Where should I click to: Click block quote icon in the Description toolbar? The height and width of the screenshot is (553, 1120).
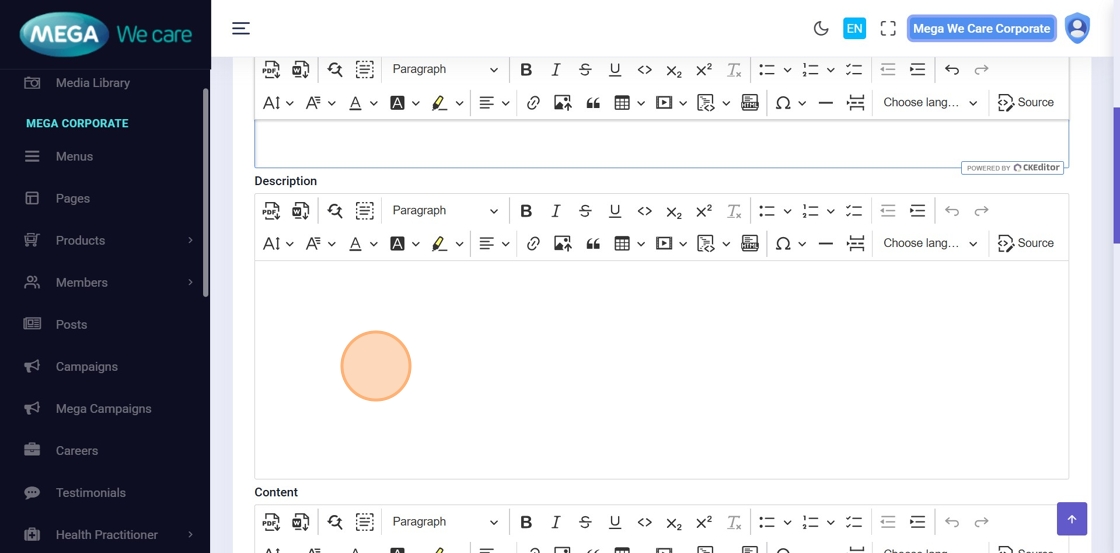point(593,244)
